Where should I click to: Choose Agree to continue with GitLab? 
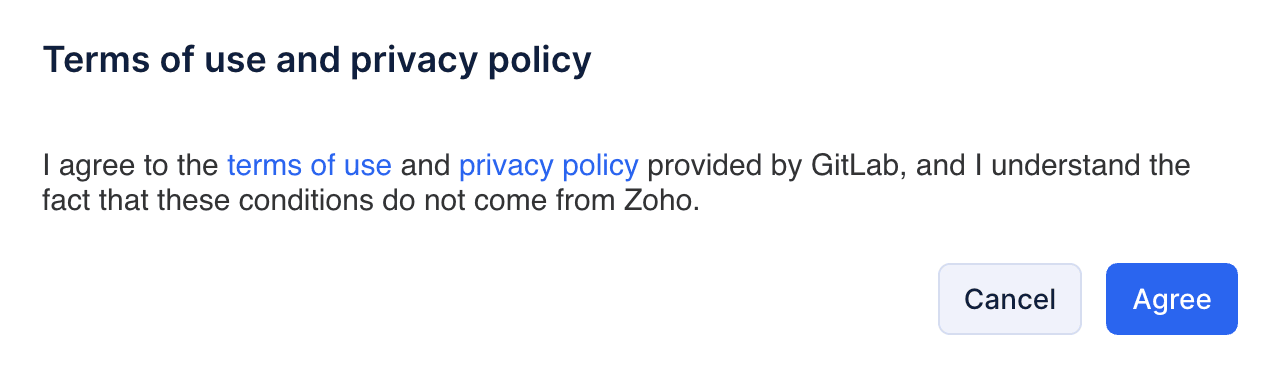point(1171,299)
